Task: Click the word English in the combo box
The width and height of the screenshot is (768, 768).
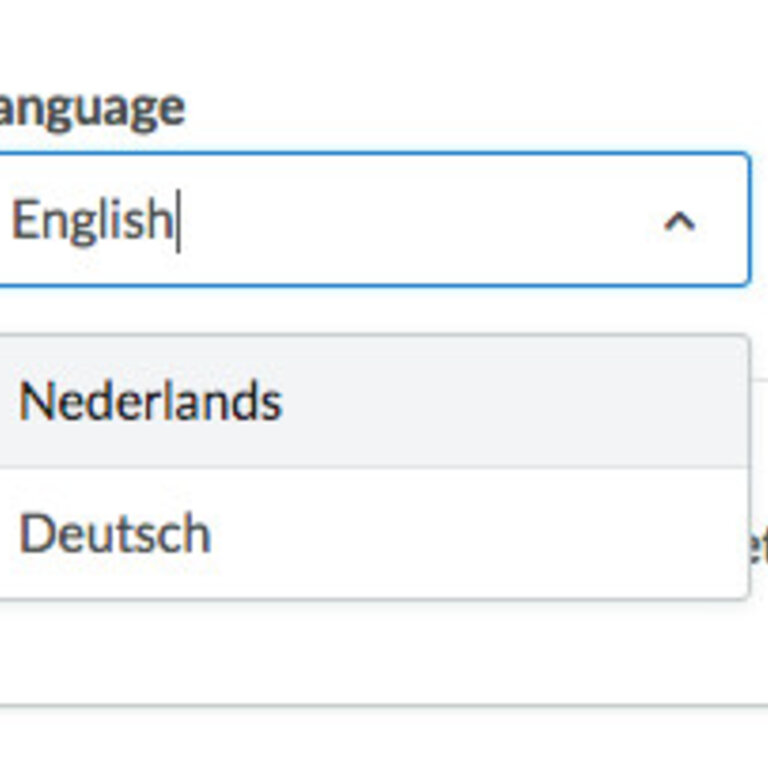Action: (91, 220)
